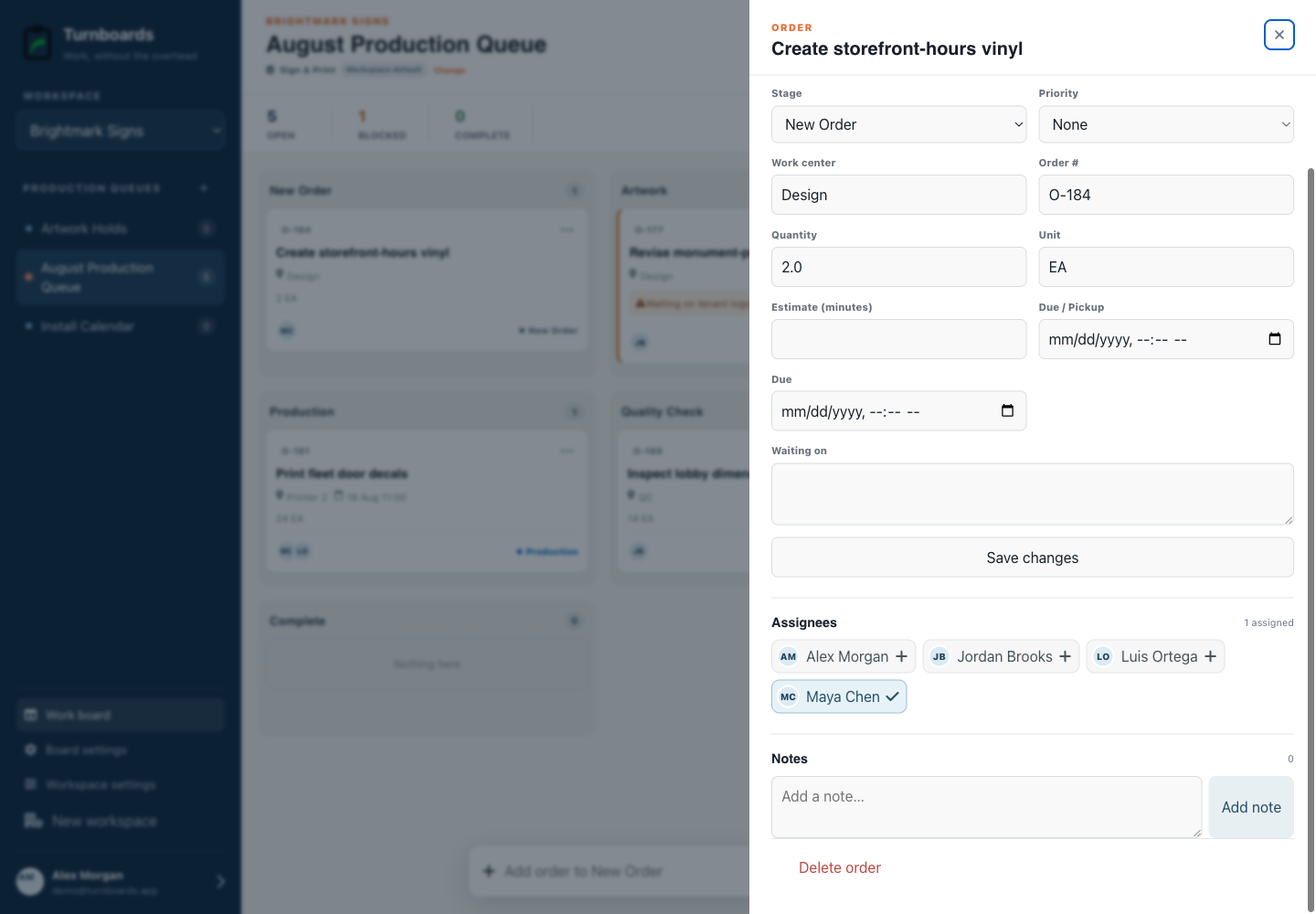Save changes to the order
Viewport: 1316px width, 914px height.
coord(1032,558)
